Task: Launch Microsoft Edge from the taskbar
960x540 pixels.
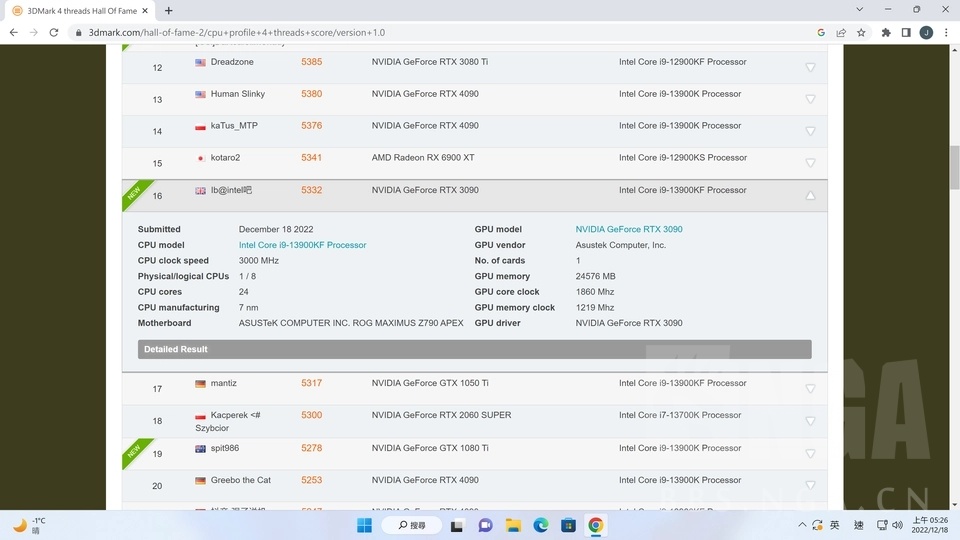Action: pyautogui.click(x=541, y=525)
